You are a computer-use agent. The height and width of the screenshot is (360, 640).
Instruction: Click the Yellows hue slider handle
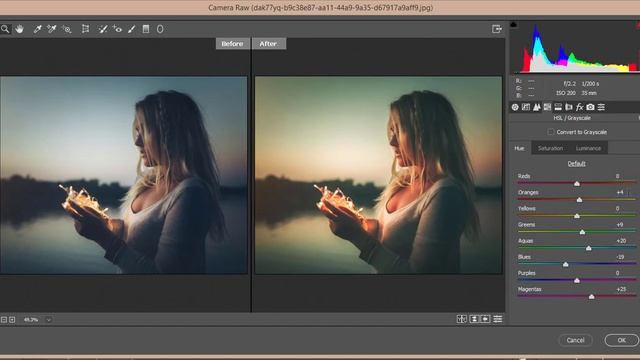pos(577,216)
